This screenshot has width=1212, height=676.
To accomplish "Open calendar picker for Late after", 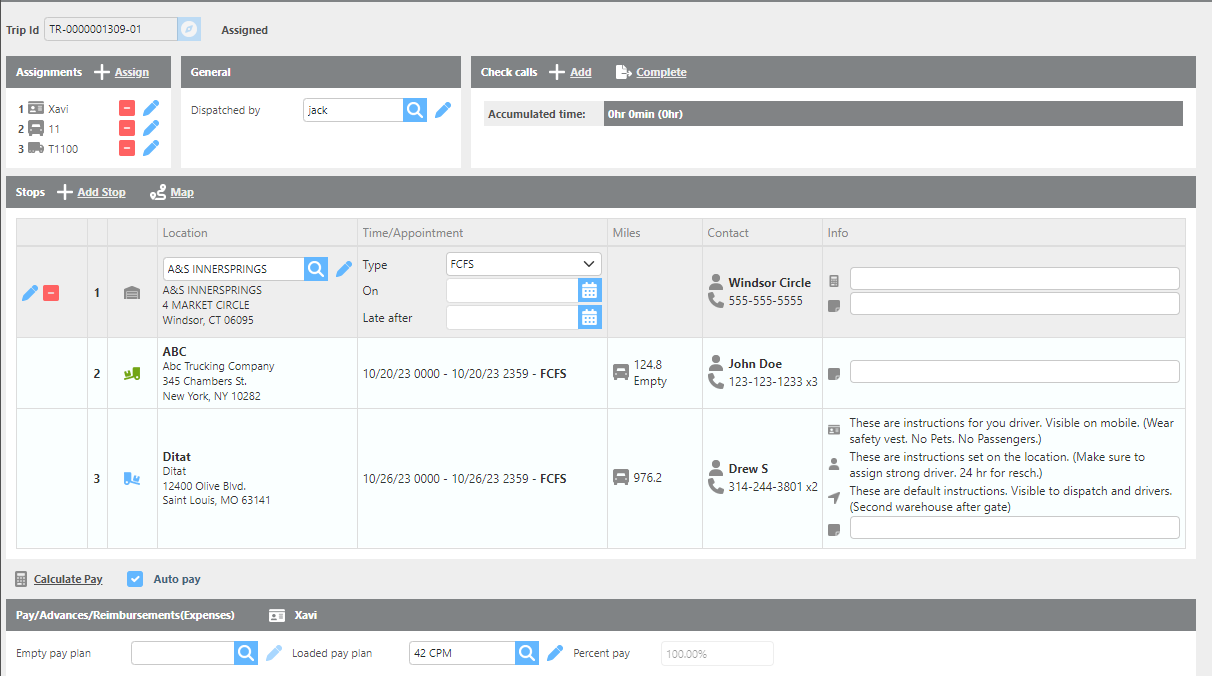I will click(590, 317).
